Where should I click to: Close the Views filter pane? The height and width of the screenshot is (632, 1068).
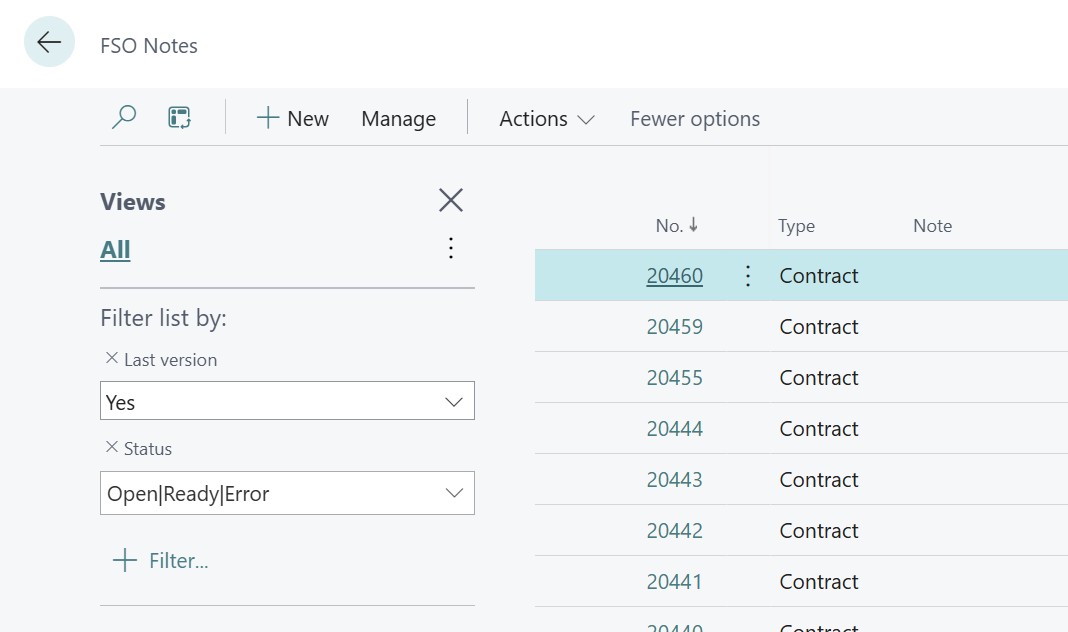click(x=451, y=201)
